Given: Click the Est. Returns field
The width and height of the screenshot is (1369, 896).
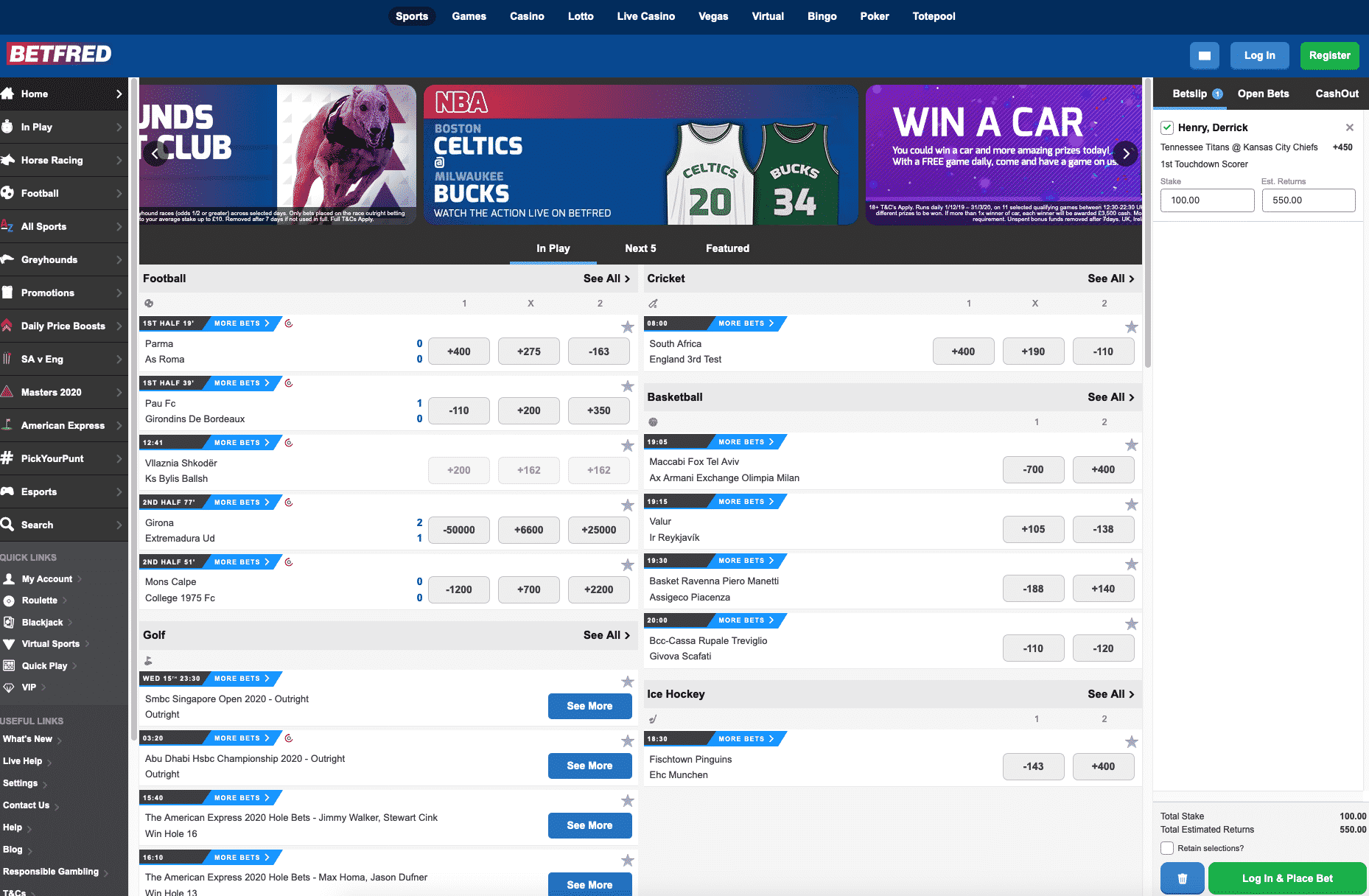Looking at the screenshot, I should [x=1309, y=200].
